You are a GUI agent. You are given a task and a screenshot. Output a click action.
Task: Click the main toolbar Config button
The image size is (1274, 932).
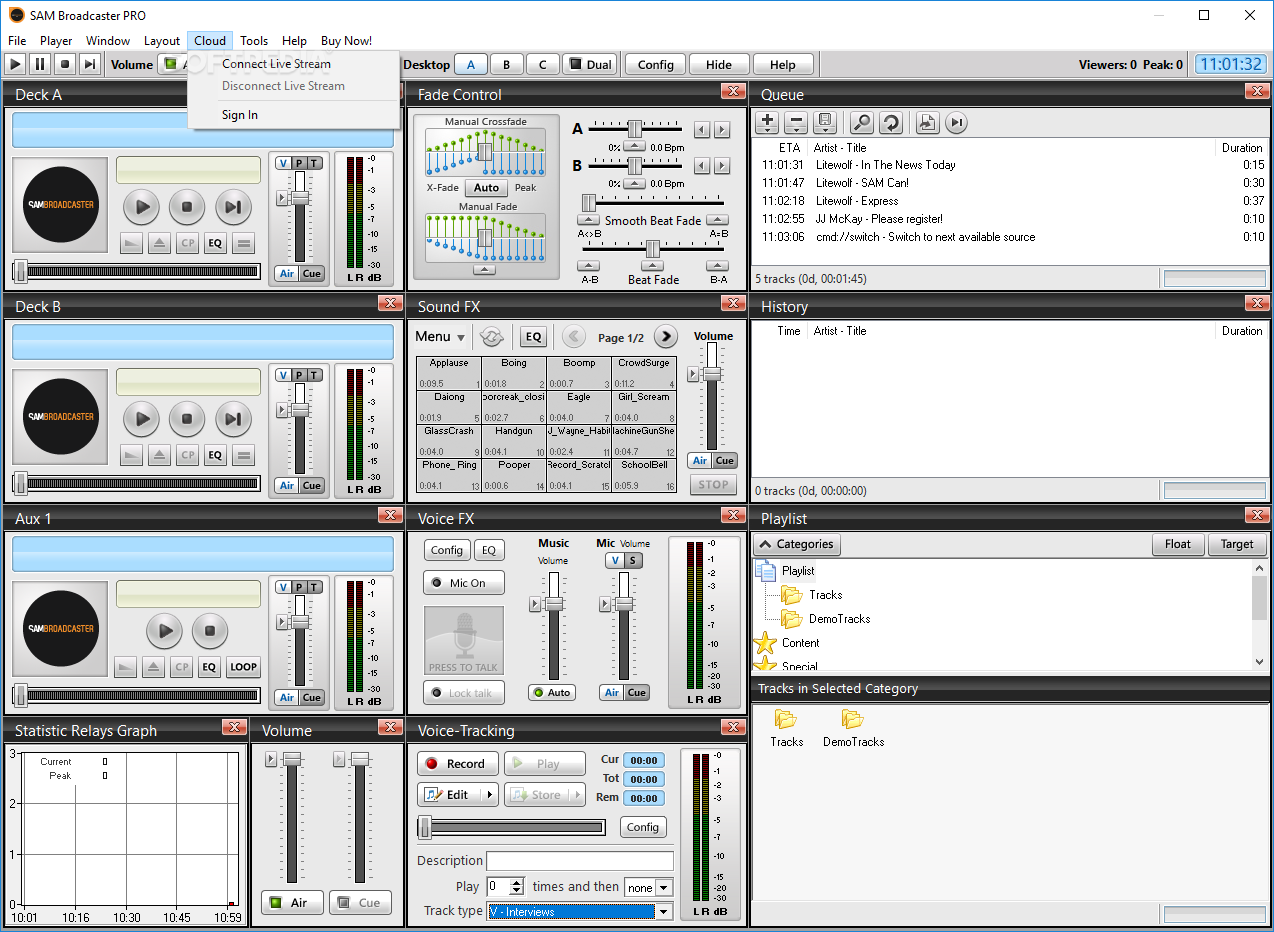[656, 65]
